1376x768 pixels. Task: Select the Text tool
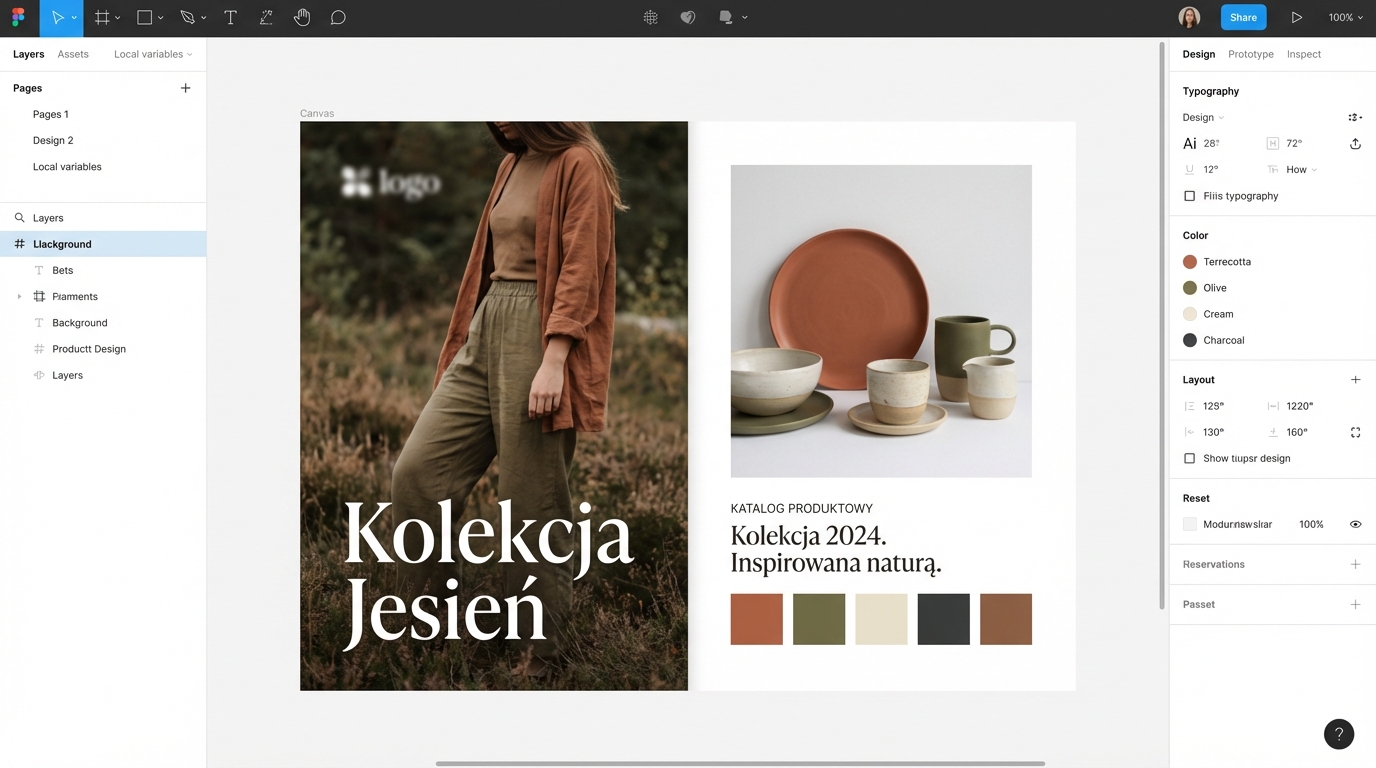point(230,17)
